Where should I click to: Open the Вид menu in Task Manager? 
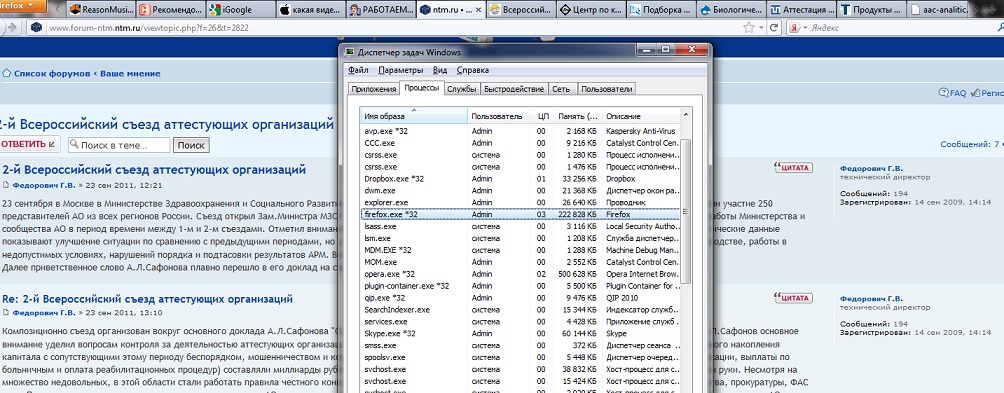[440, 70]
